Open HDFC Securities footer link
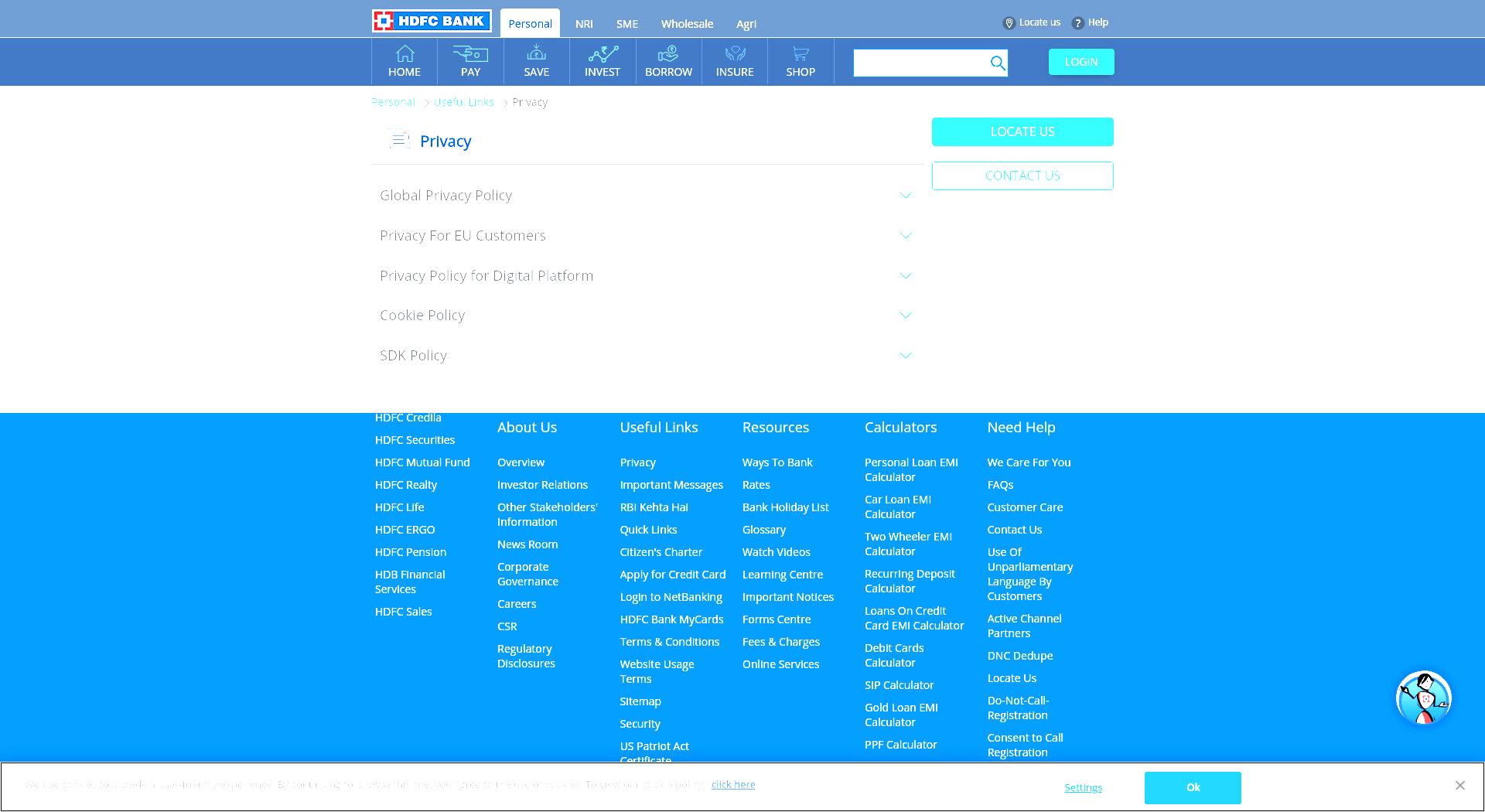Image resolution: width=1485 pixels, height=812 pixels. point(415,440)
